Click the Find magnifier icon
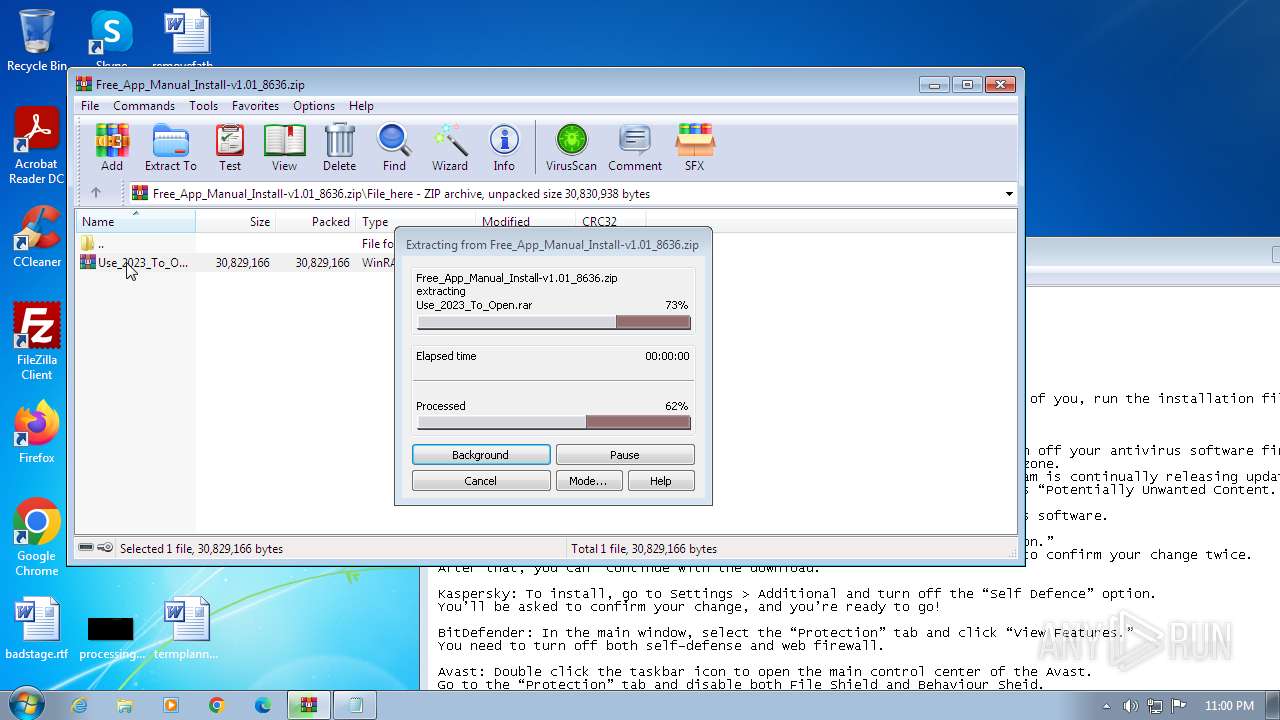Screen dimensions: 1280x720 394,147
